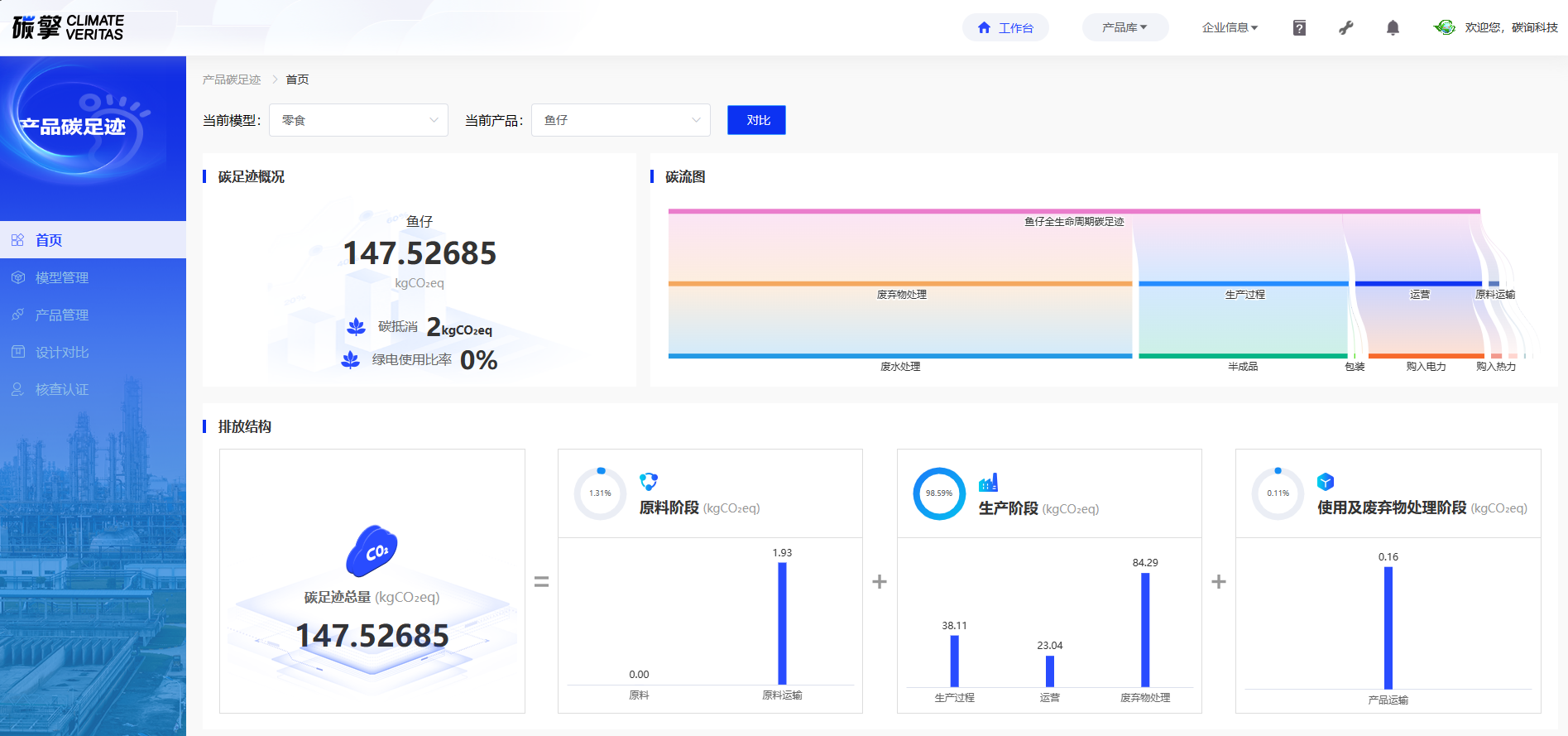Click the 绿电使用比率 leaf icon
The image size is (1568, 736).
(x=351, y=360)
